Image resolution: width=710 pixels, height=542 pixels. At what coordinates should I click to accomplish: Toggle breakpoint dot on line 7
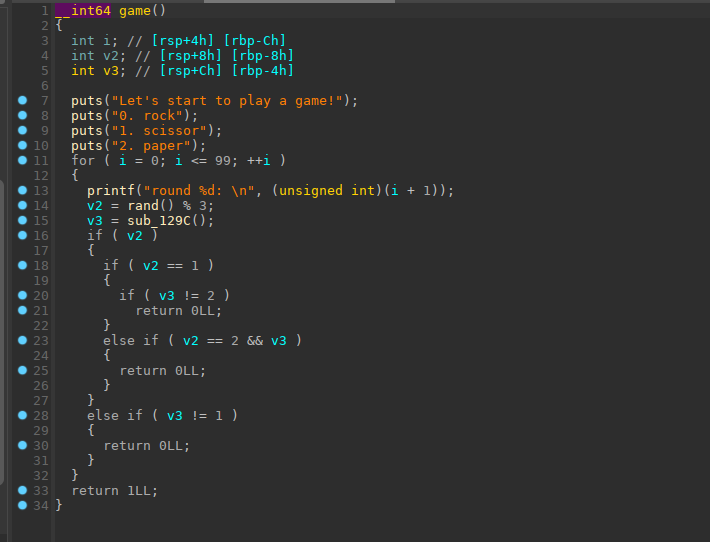pos(22,100)
